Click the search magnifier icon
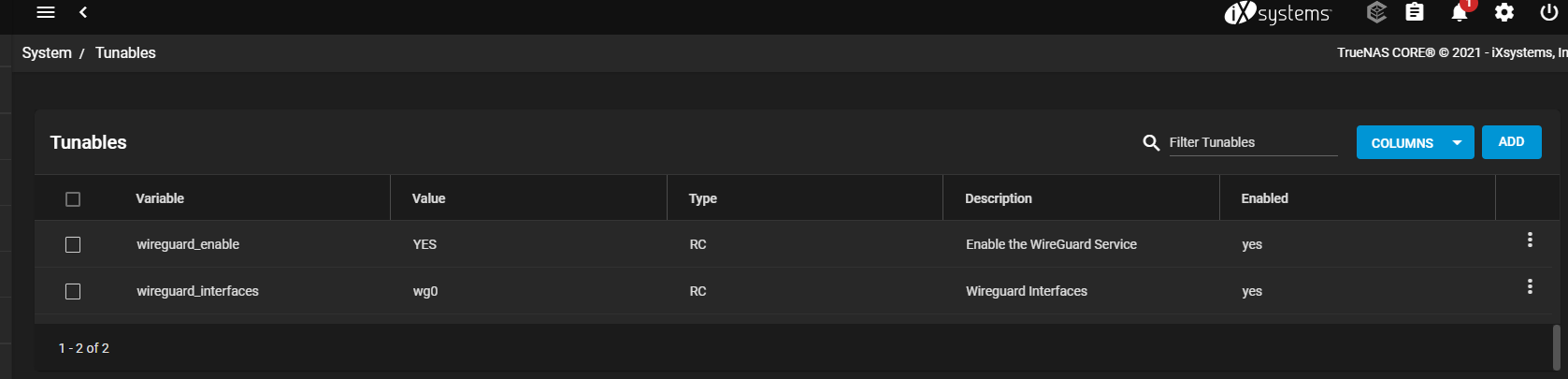The width and height of the screenshot is (1568, 379). click(x=1151, y=142)
